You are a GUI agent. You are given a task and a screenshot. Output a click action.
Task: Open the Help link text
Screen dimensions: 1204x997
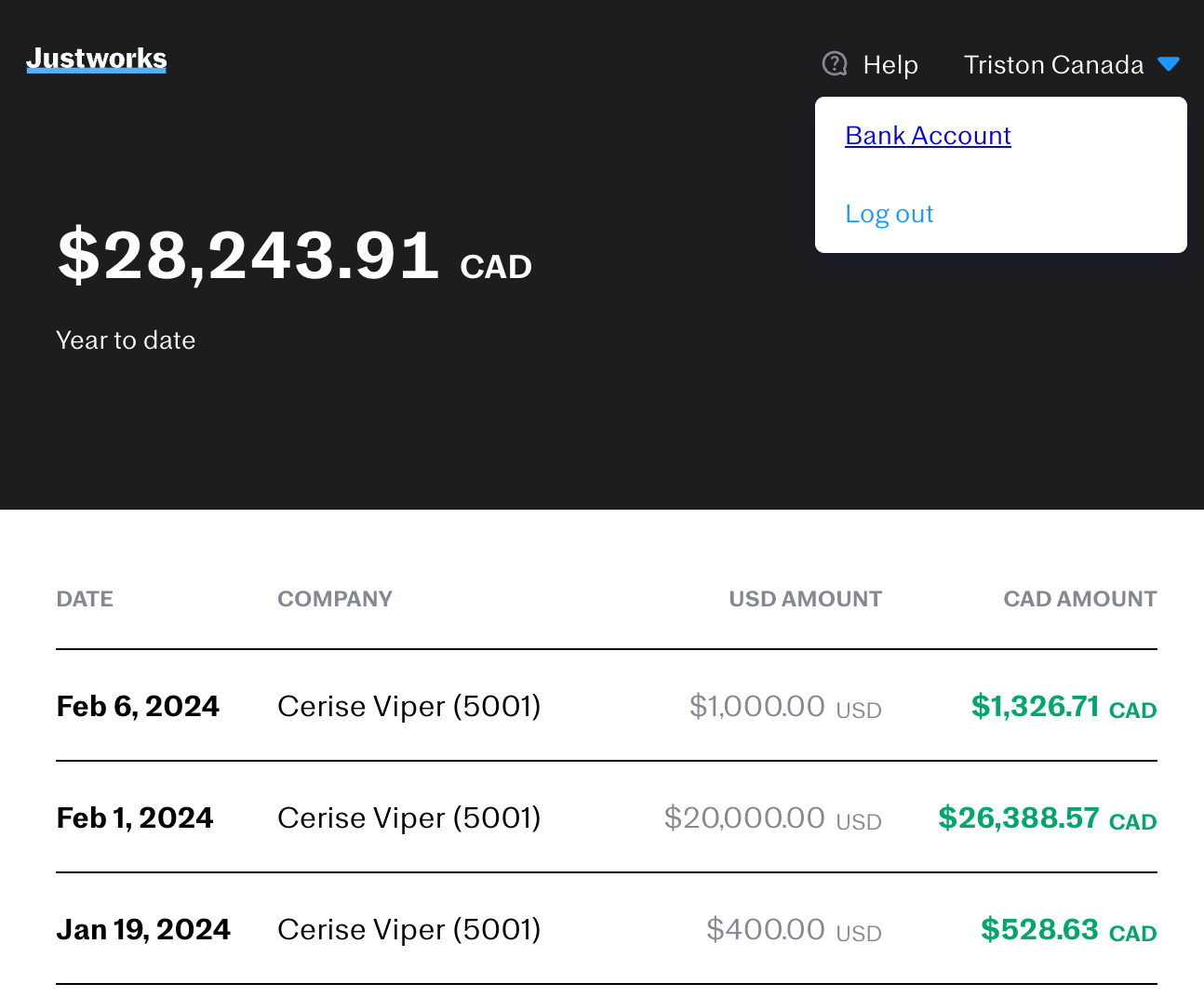click(x=890, y=65)
